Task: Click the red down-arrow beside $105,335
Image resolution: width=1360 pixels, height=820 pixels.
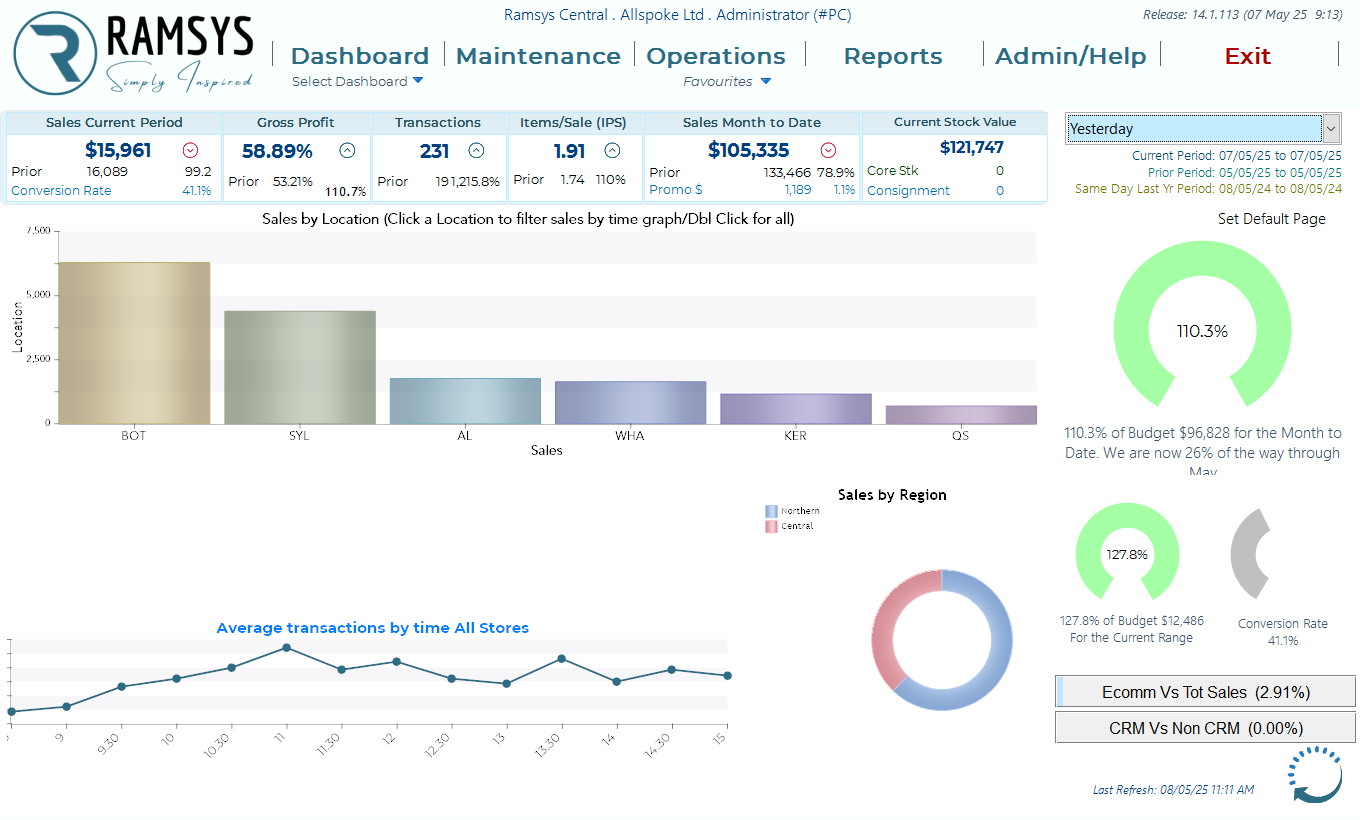Action: click(828, 151)
